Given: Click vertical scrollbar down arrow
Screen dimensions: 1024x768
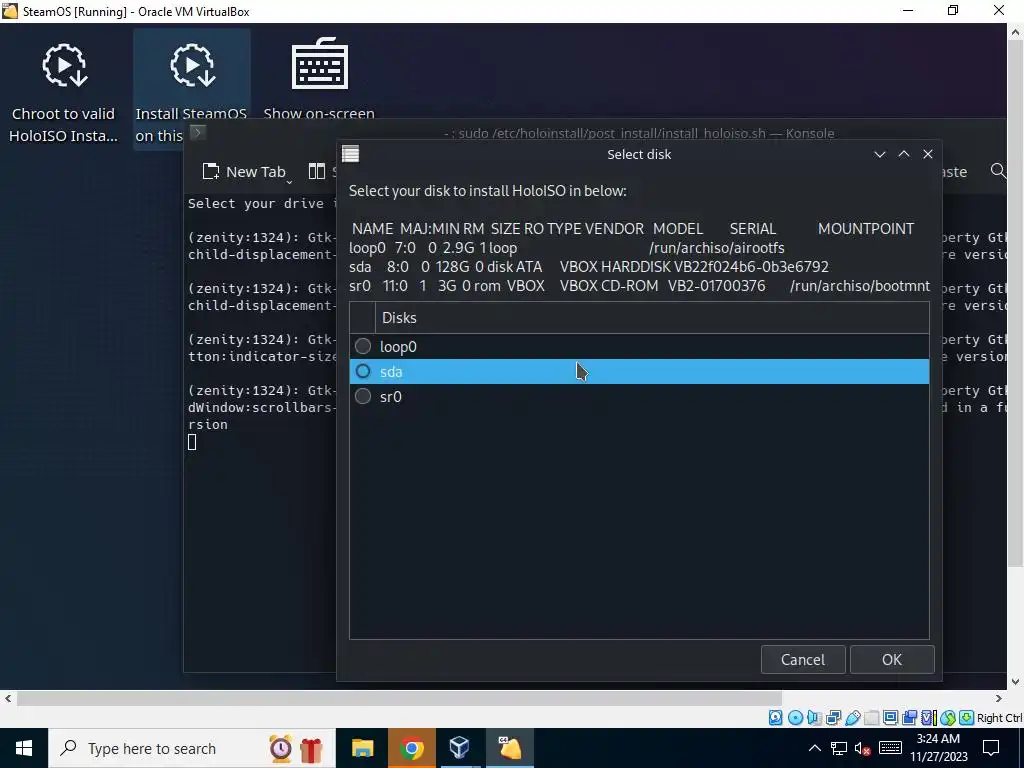Looking at the screenshot, I should (x=1016, y=681).
